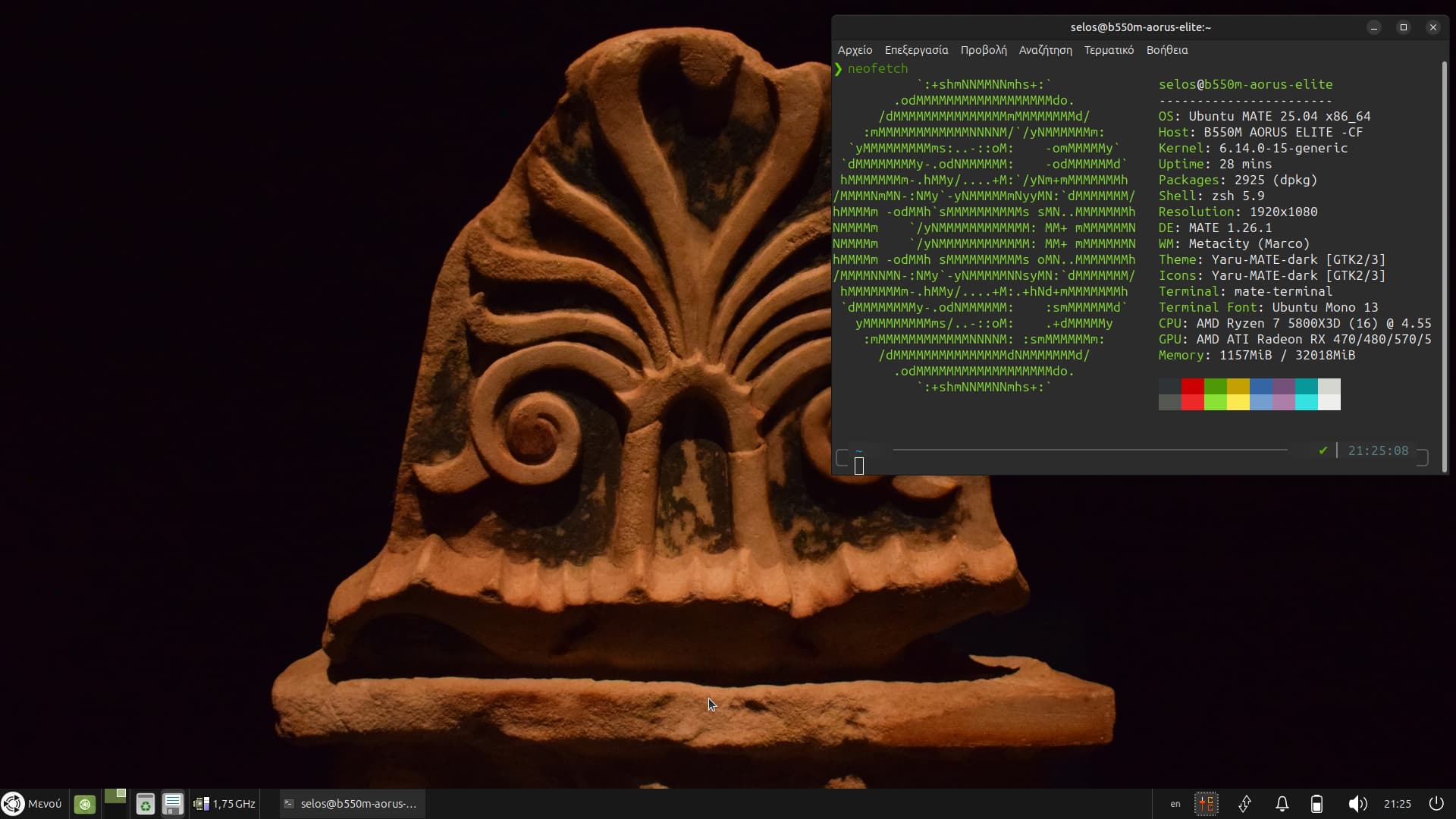Open the Προβολή menu
This screenshot has width=1456, height=819.
tap(983, 50)
